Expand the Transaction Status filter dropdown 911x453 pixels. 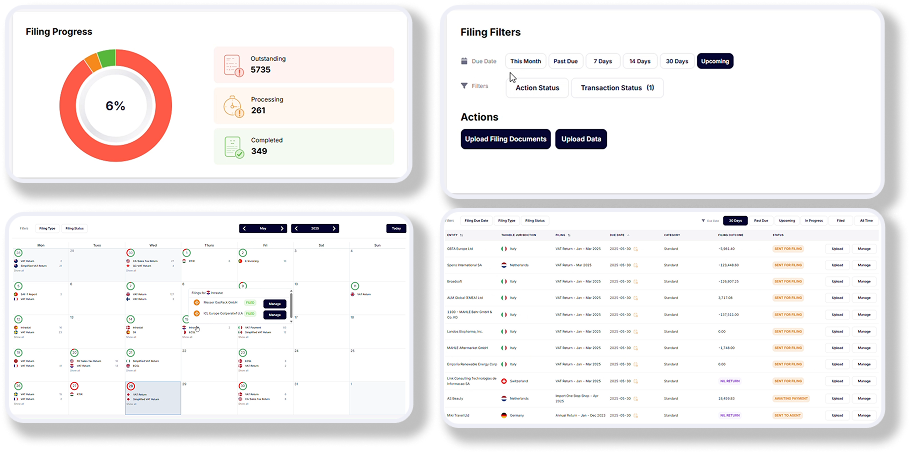pos(617,88)
